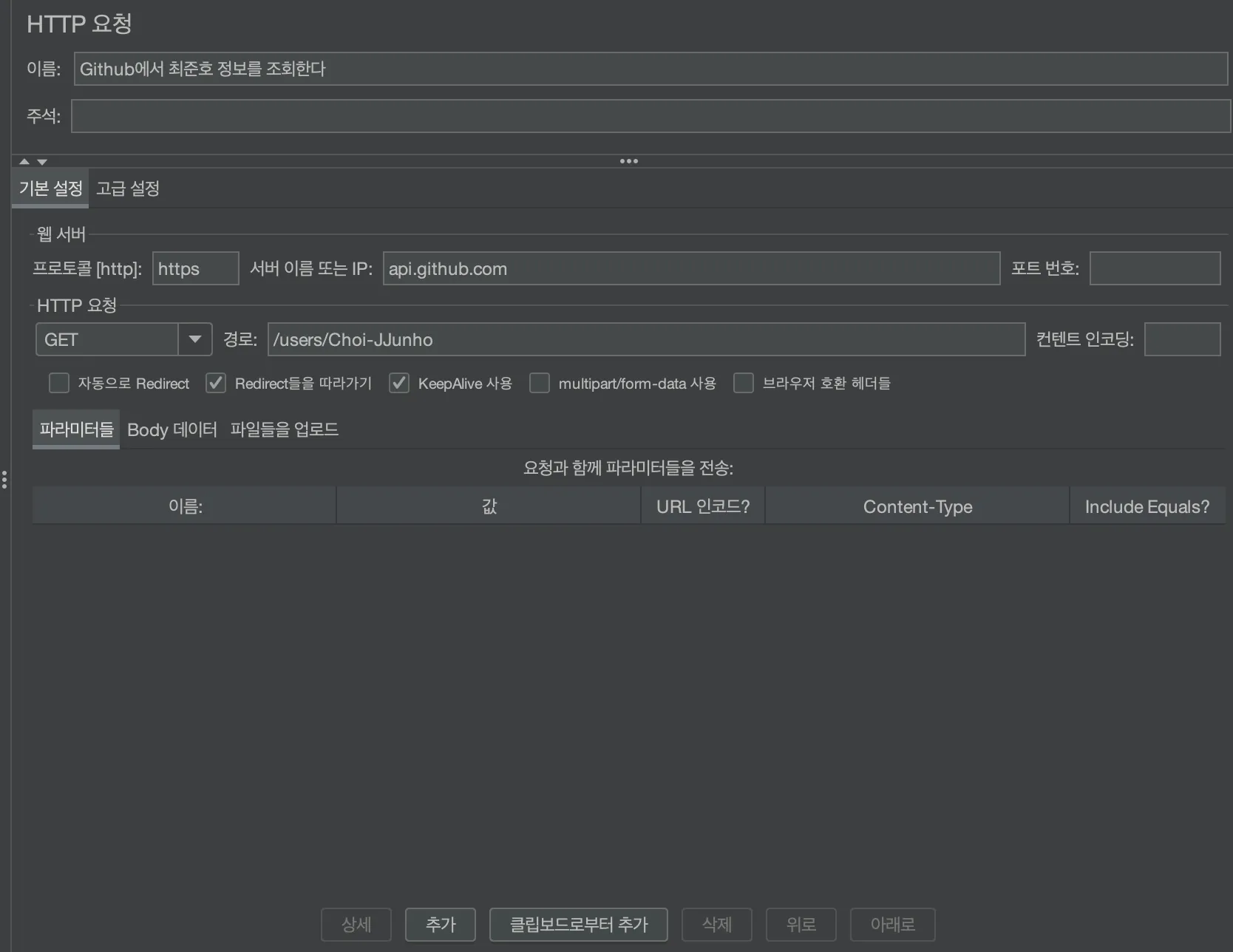Open the GET method dropdown arrow
The height and width of the screenshot is (952, 1233).
195,339
